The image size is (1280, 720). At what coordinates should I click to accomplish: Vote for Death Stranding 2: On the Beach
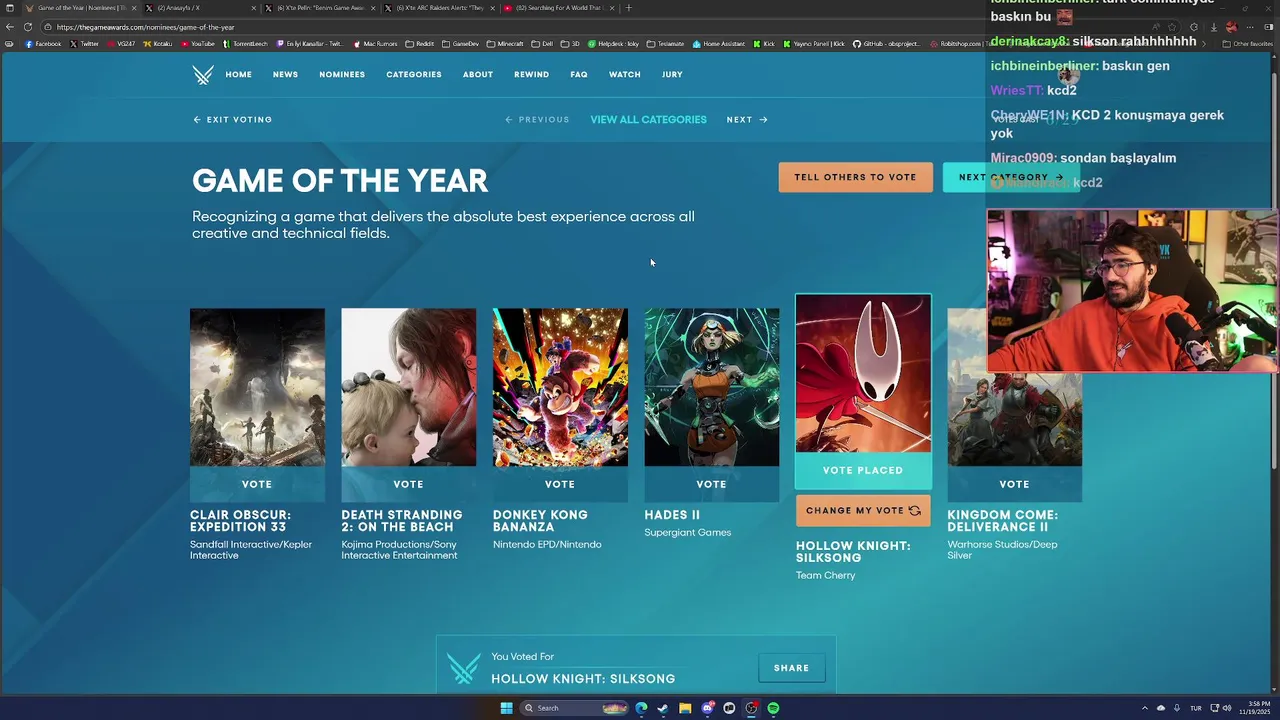point(409,484)
